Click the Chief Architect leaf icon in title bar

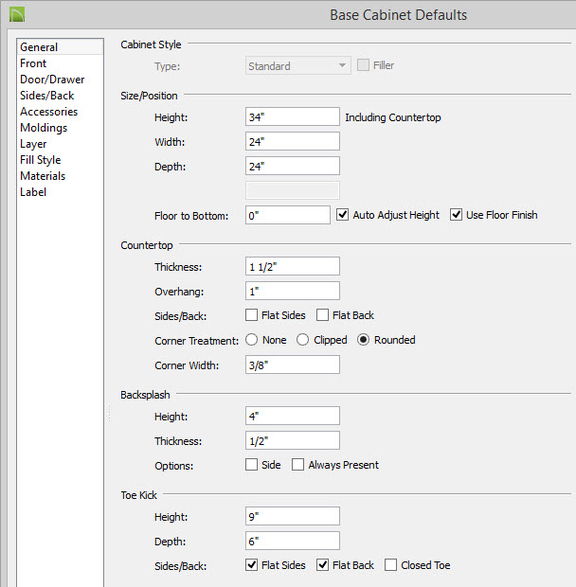click(x=17, y=15)
